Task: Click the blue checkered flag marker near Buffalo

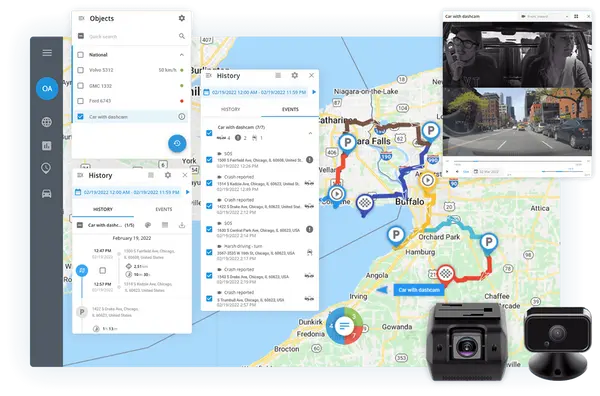Action: coord(365,204)
